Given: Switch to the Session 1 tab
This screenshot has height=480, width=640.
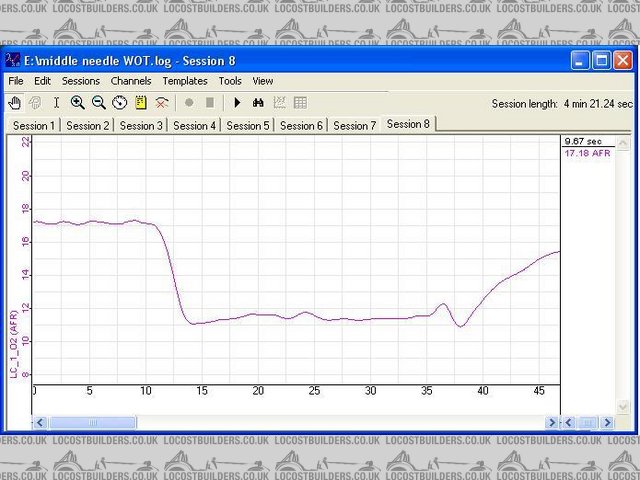Looking at the screenshot, I should (33, 126).
